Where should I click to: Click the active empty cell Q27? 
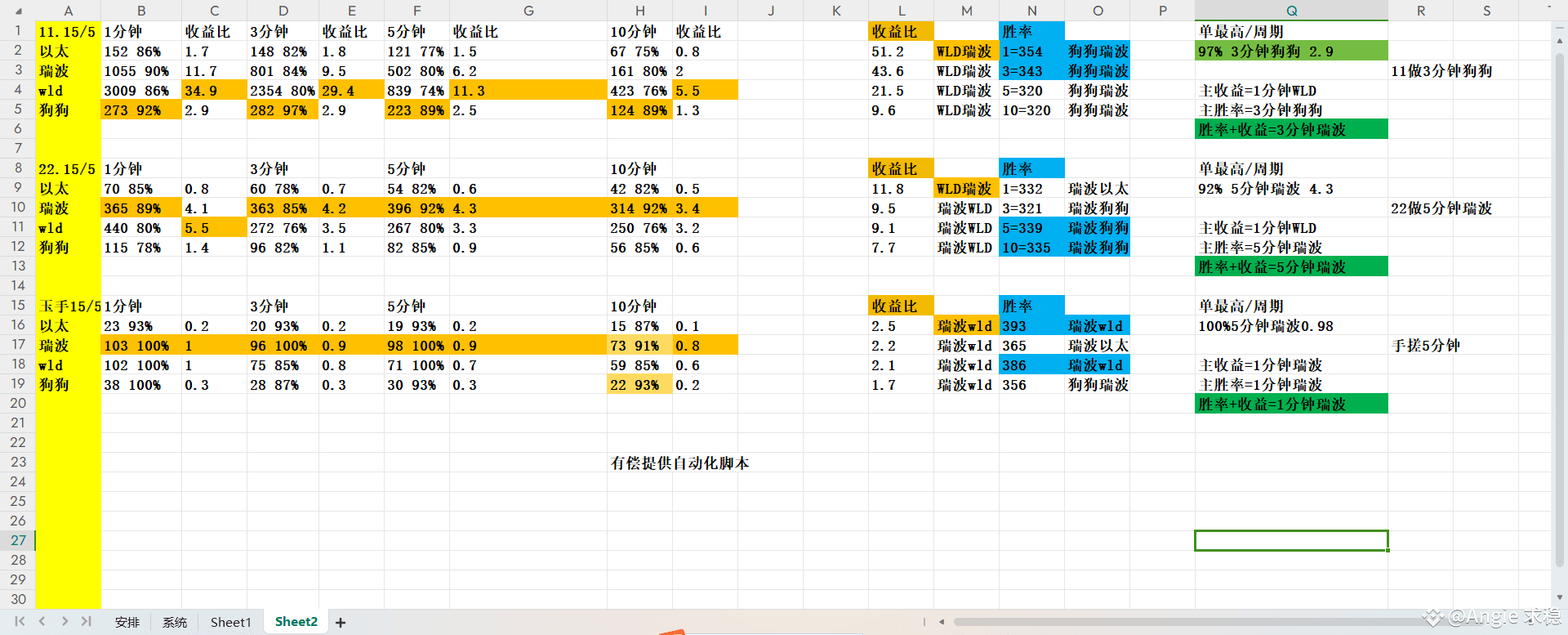coord(1291,540)
